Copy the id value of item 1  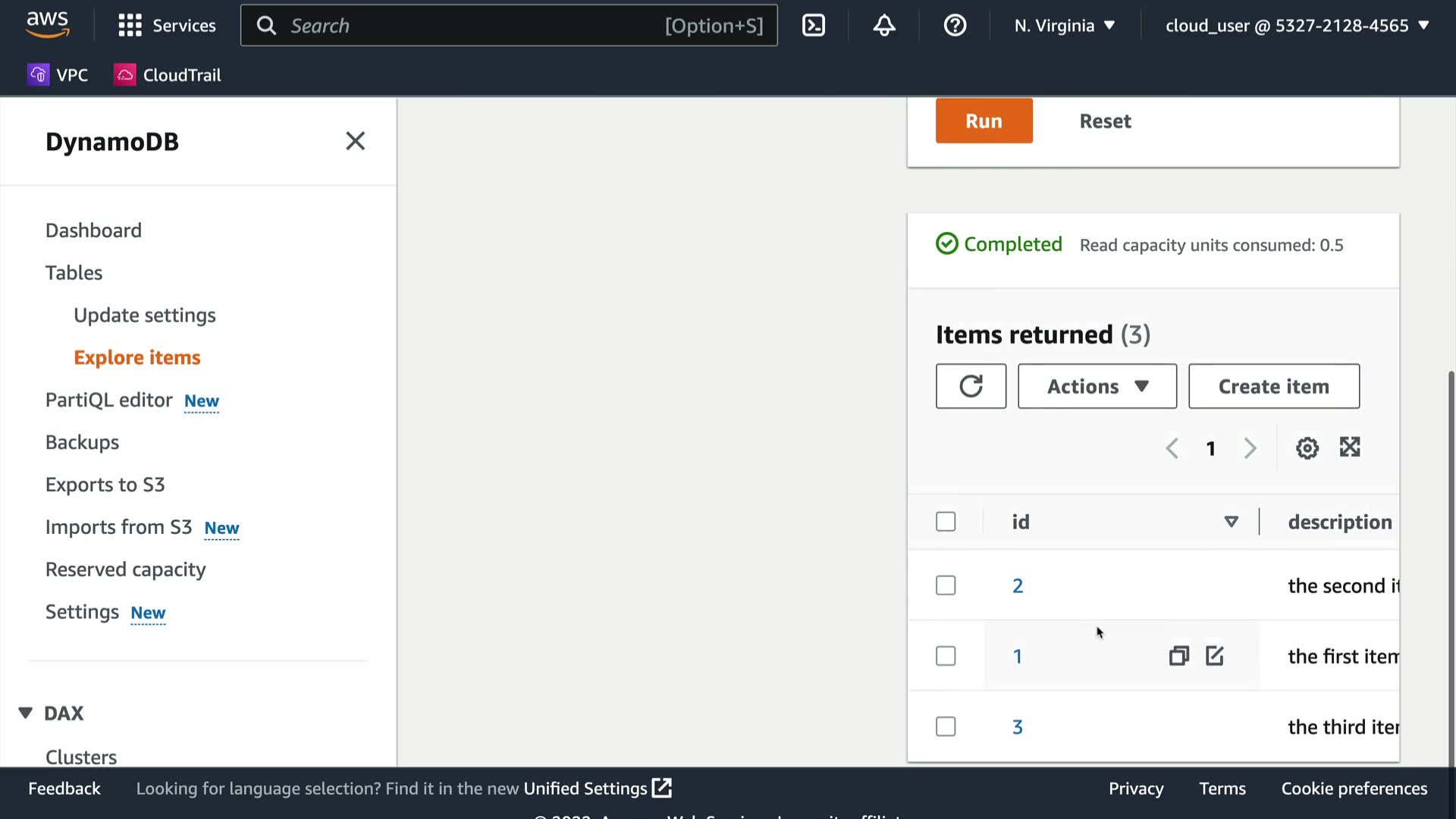(1178, 656)
